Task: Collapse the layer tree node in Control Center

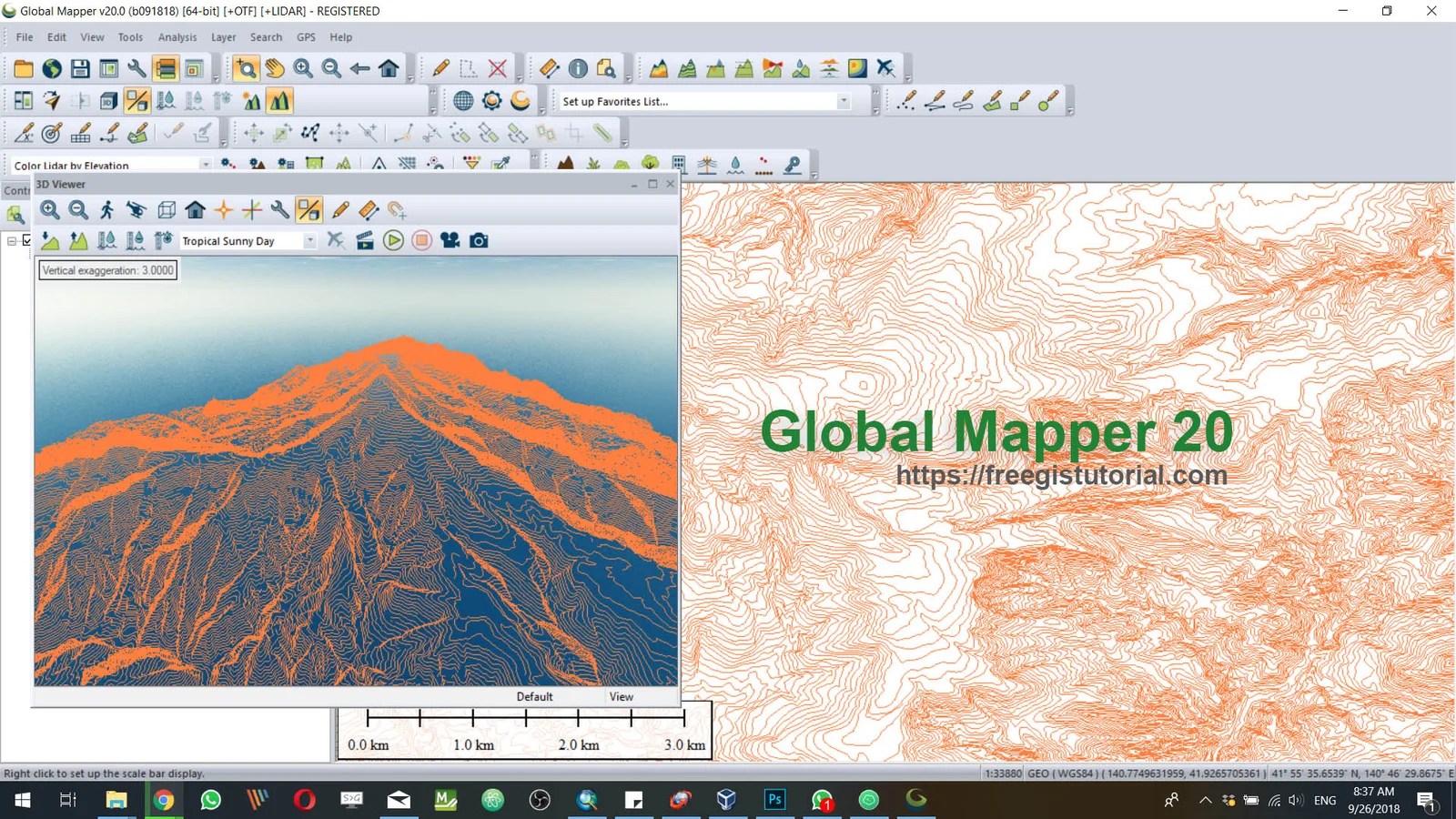Action: tap(12, 241)
